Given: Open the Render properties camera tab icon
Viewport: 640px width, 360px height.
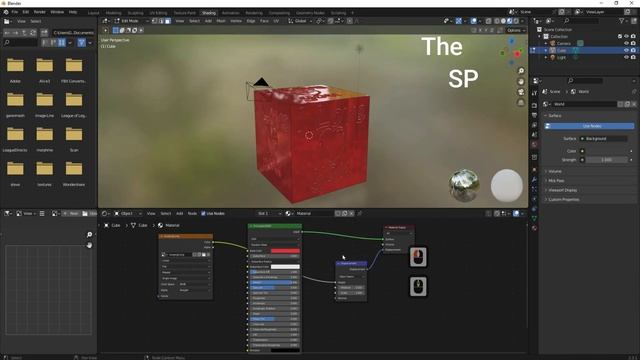Looking at the screenshot, I should pyautogui.click(x=534, y=105).
